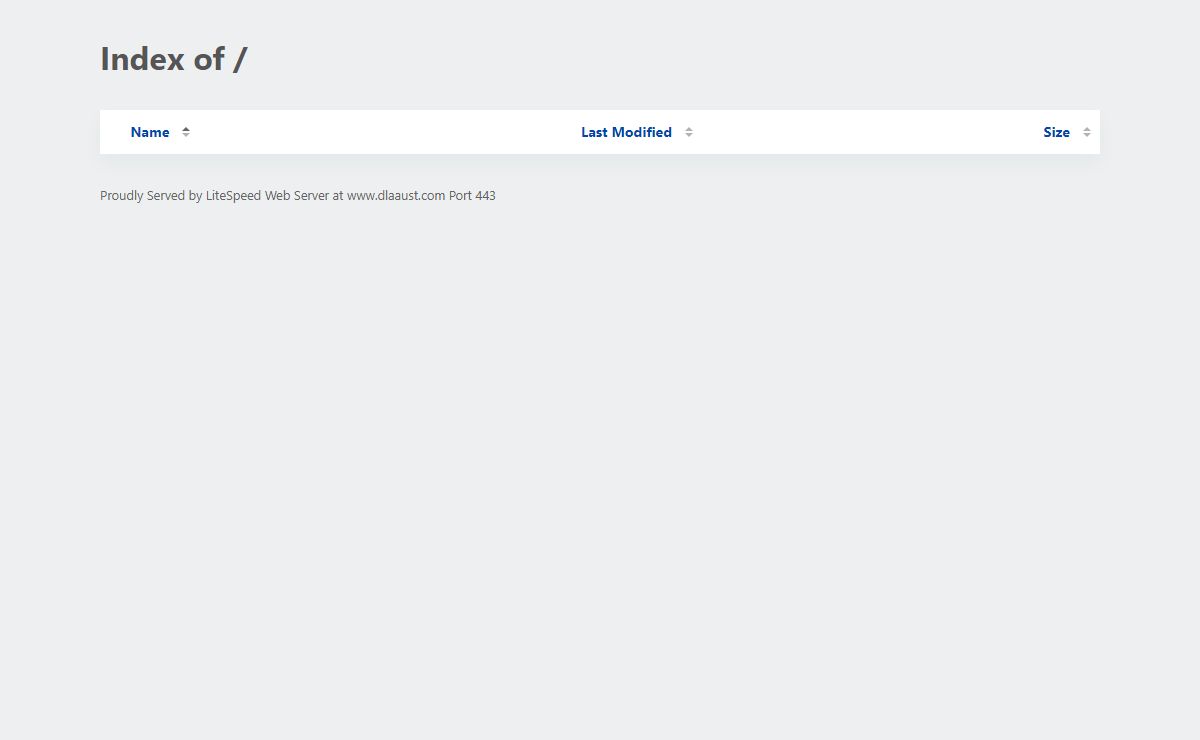Viewport: 1200px width, 740px height.
Task: Click the sort arrows icon beside Name
Action: (186, 132)
